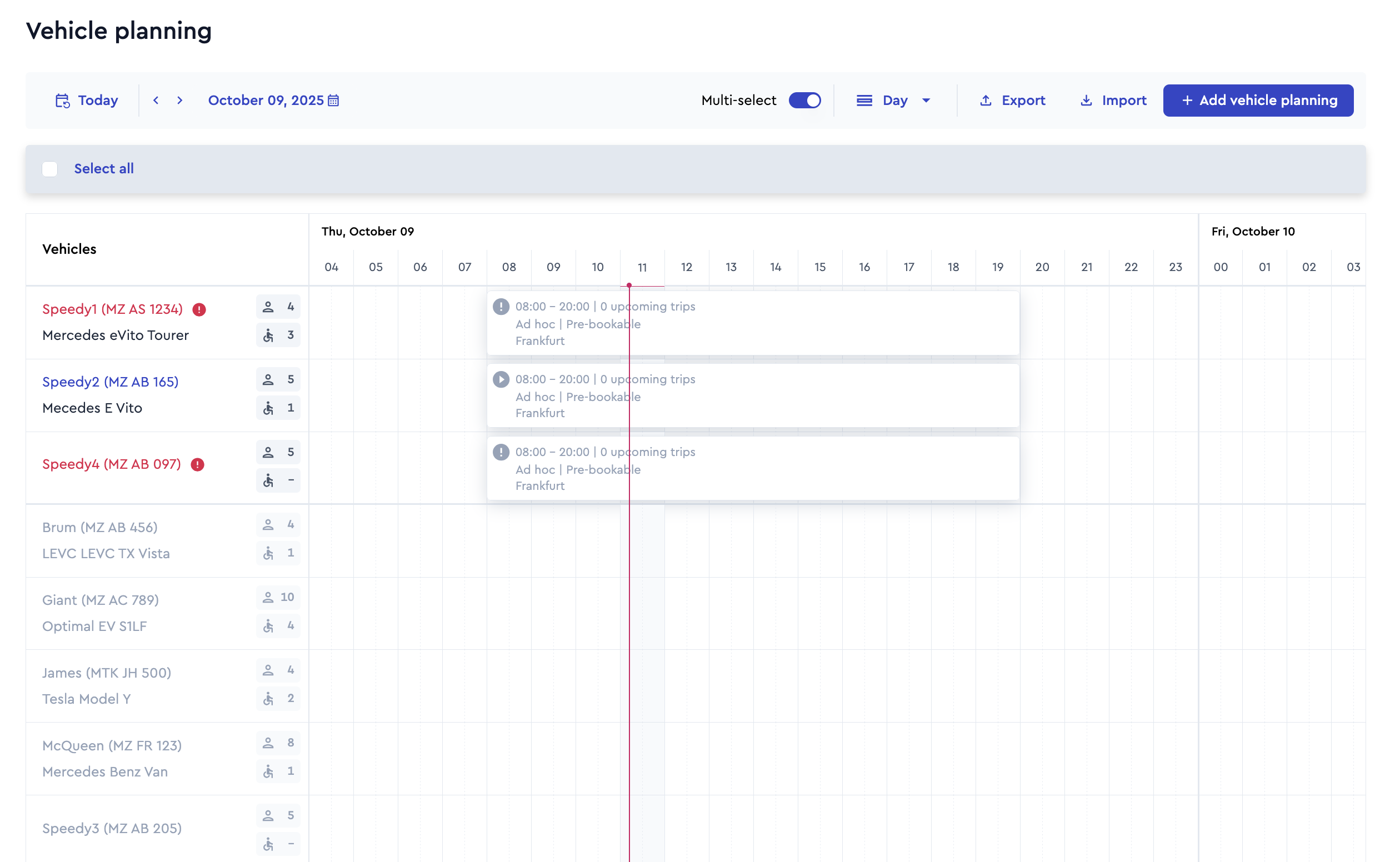Click the hour 12 column header
Viewport: 1400px width, 862px height.
(x=687, y=267)
